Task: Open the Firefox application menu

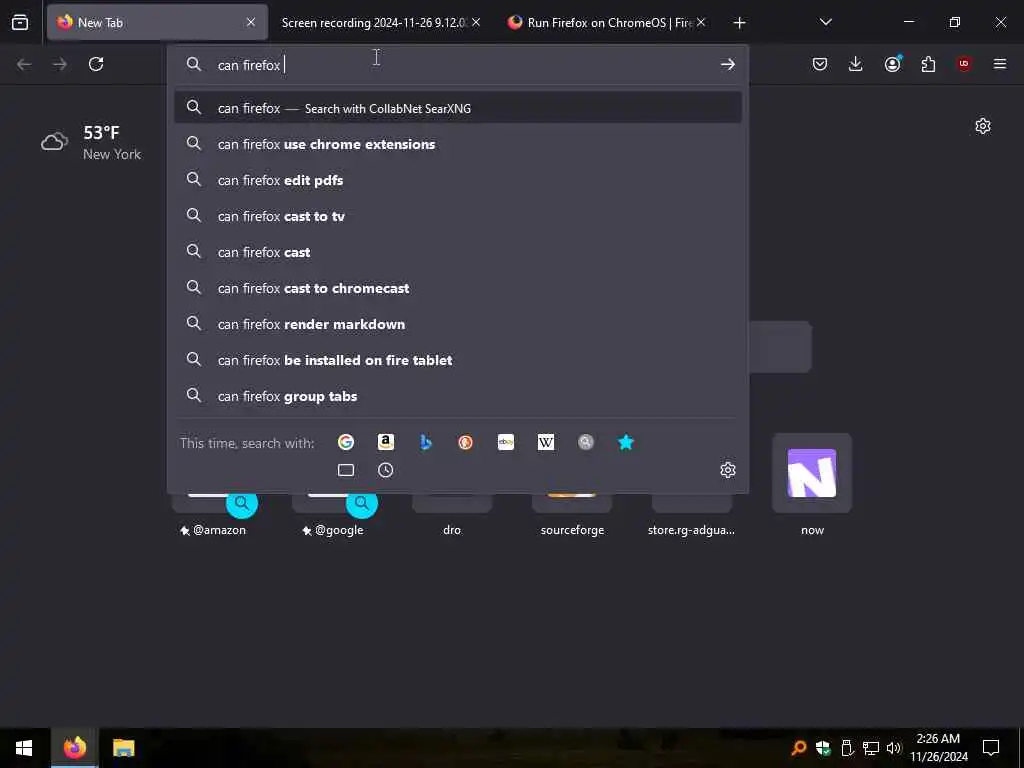Action: [1000, 64]
